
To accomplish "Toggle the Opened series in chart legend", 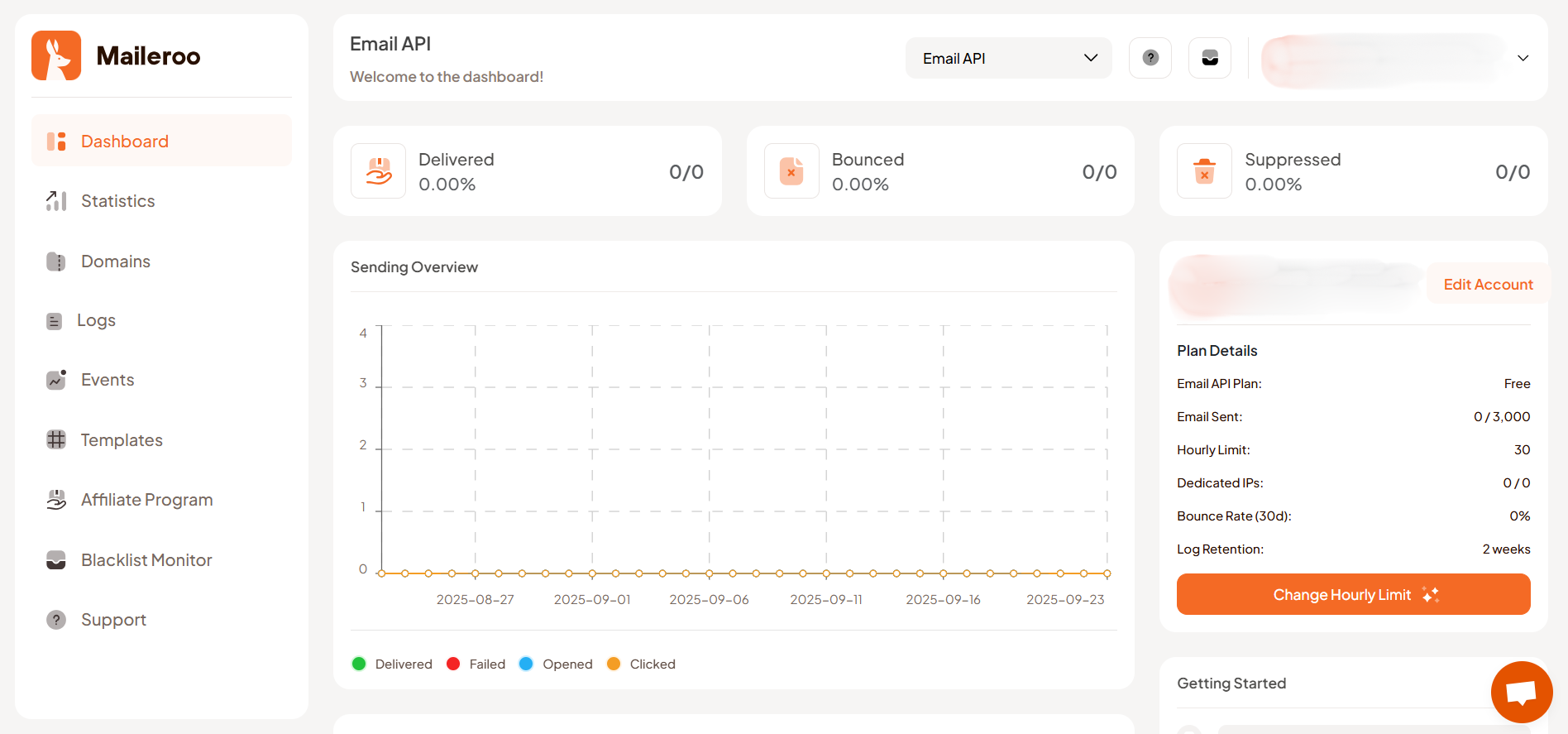I will coord(526,664).
